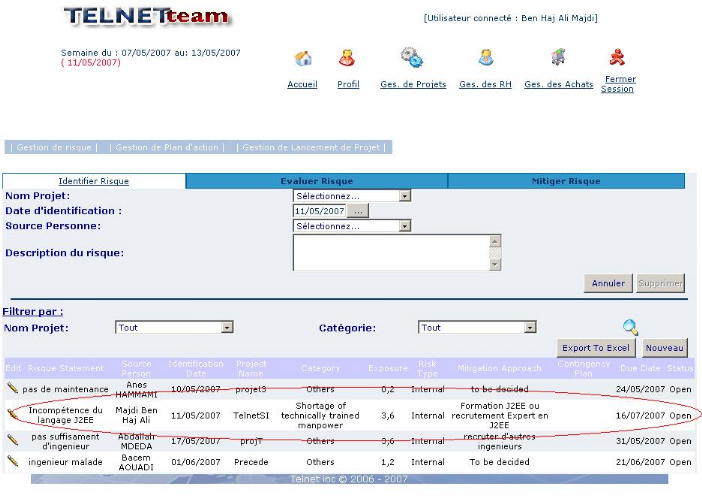The image size is (702, 501).
Task: Click the Accueil home icon
Action: [x=303, y=58]
